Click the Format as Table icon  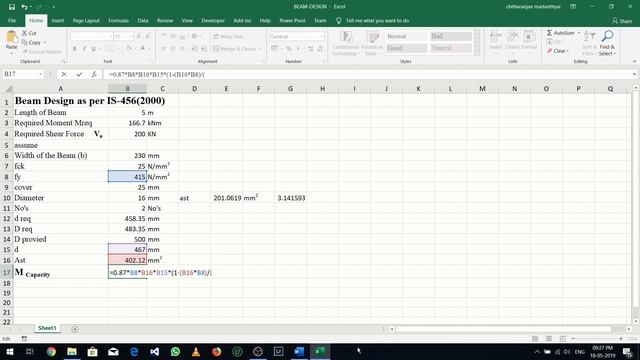pyautogui.click(x=372, y=37)
